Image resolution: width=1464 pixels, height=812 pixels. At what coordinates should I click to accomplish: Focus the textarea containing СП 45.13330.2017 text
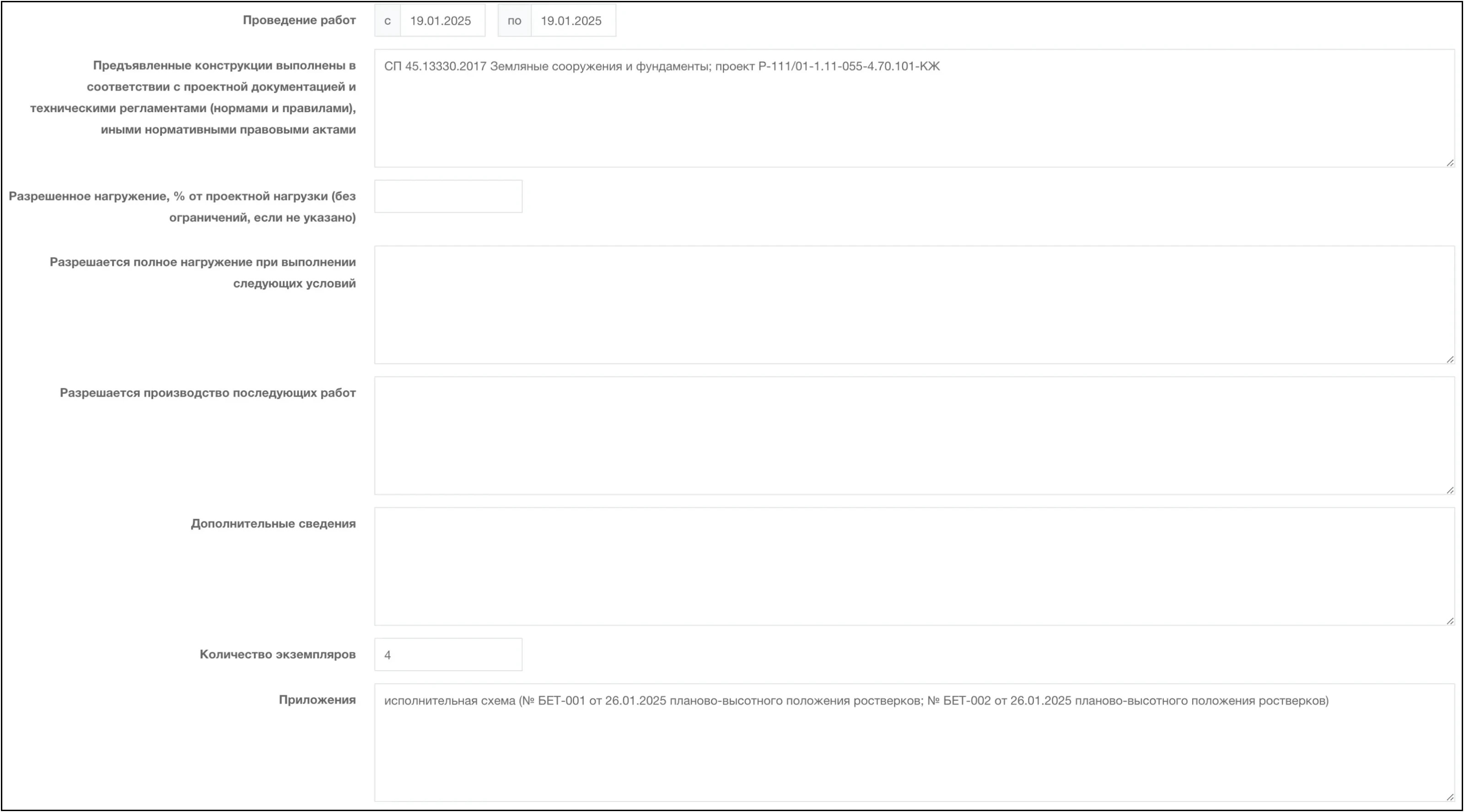913,108
